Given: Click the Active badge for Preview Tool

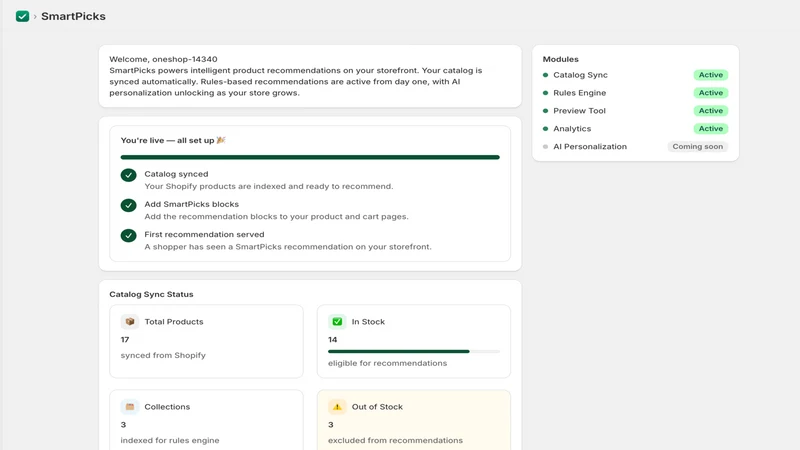Looking at the screenshot, I should (711, 111).
